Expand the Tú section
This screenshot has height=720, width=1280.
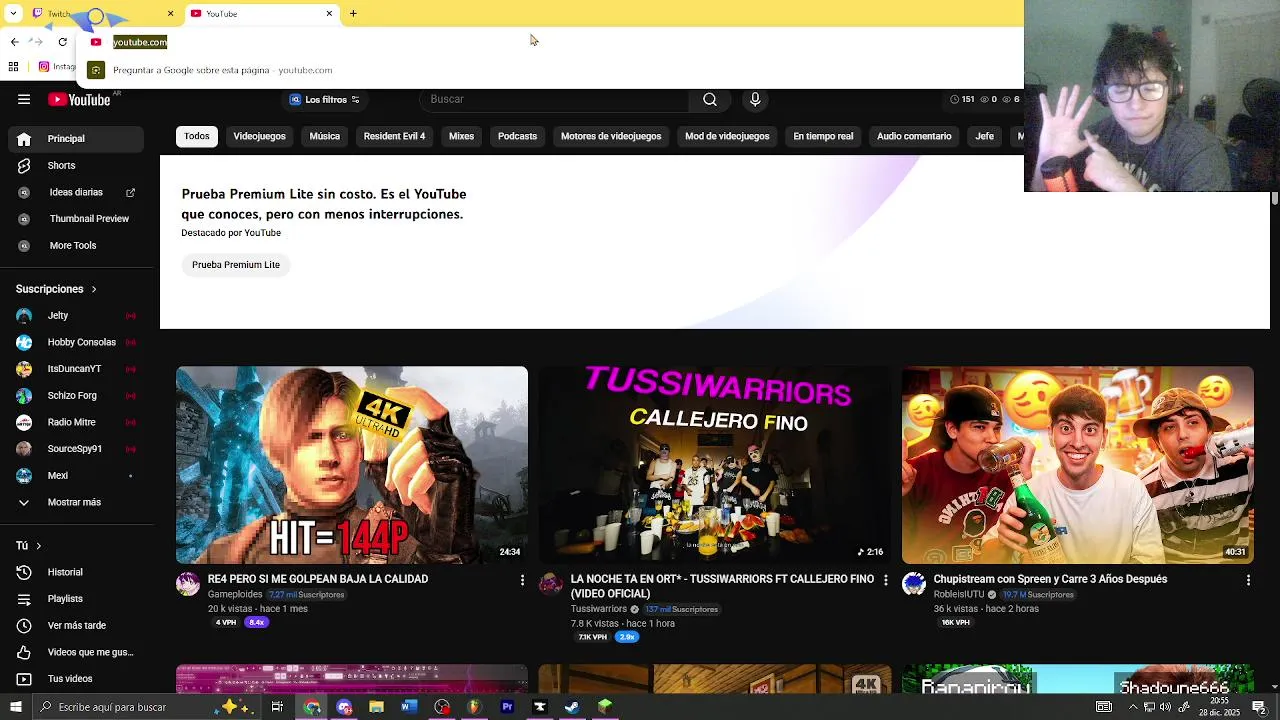28,546
